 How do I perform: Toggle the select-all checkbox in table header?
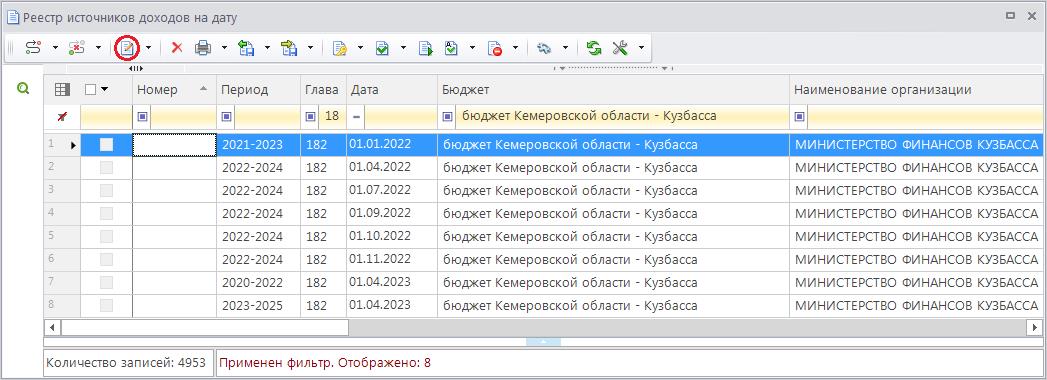92,89
